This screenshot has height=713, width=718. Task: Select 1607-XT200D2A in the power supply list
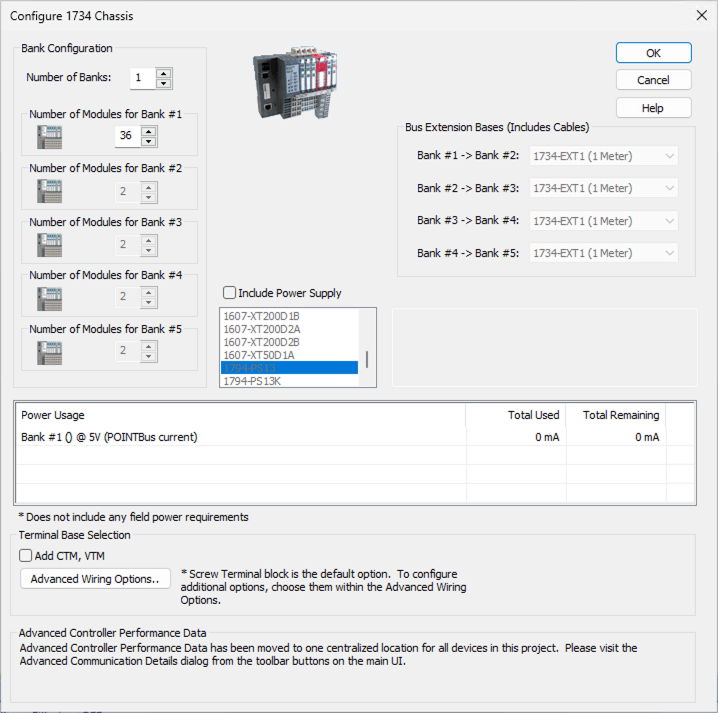[262, 329]
